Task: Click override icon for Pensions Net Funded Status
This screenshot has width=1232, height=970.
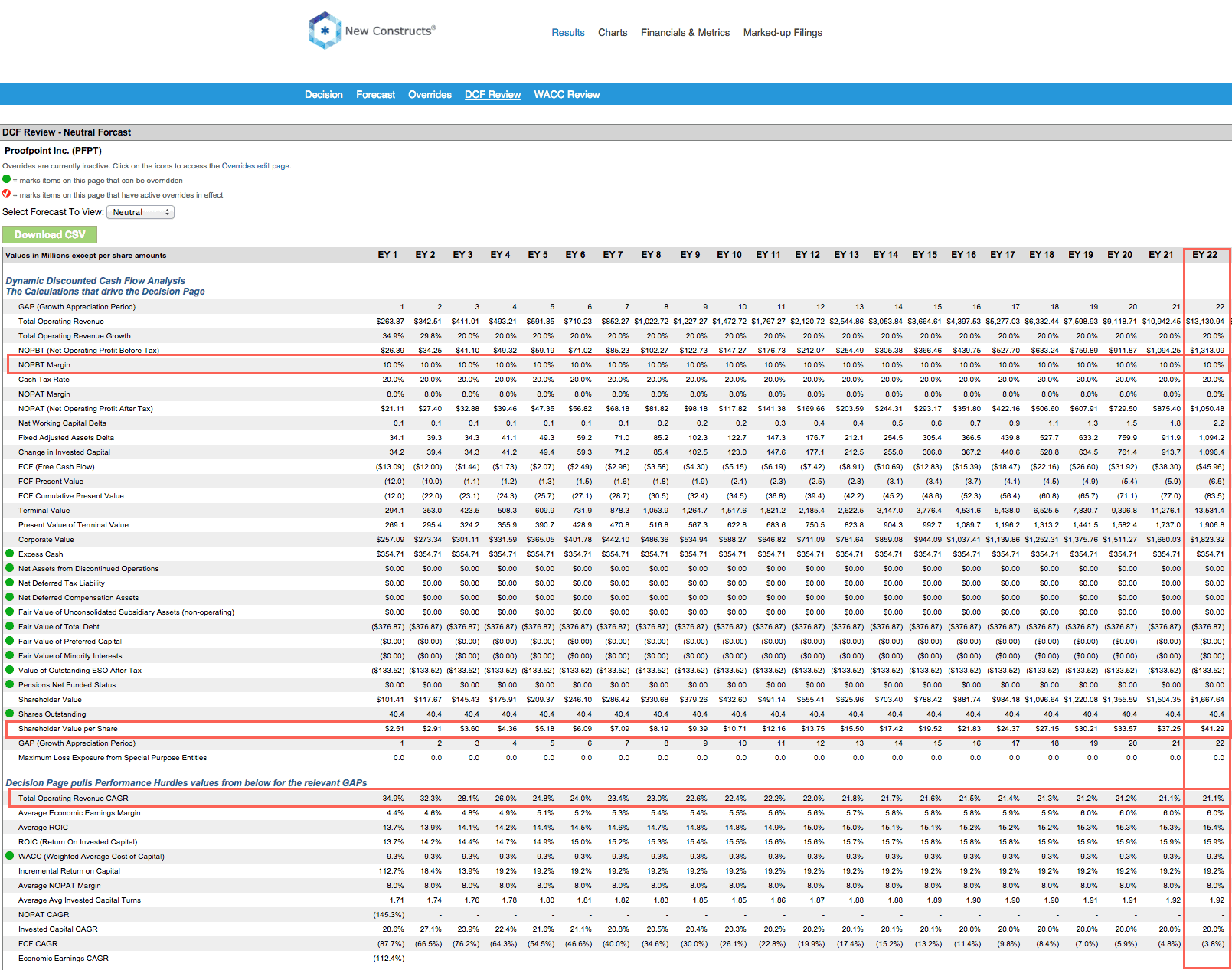Action: 10,684
